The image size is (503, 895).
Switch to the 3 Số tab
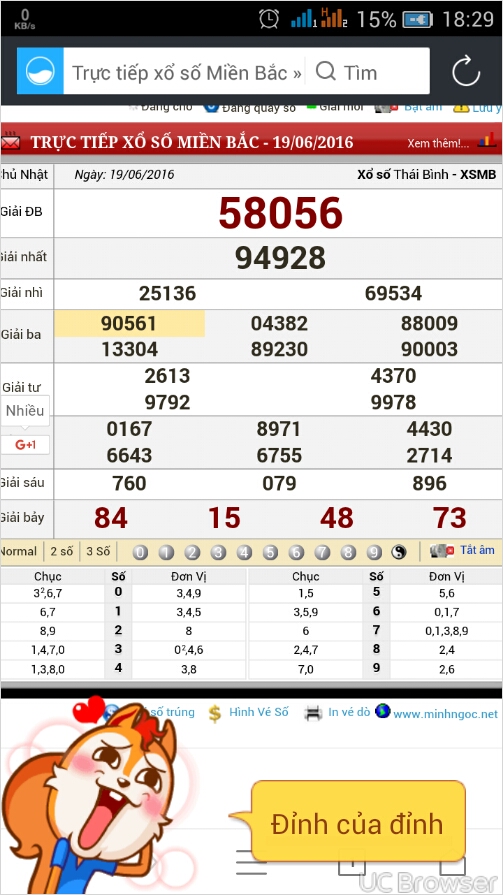pos(98,551)
